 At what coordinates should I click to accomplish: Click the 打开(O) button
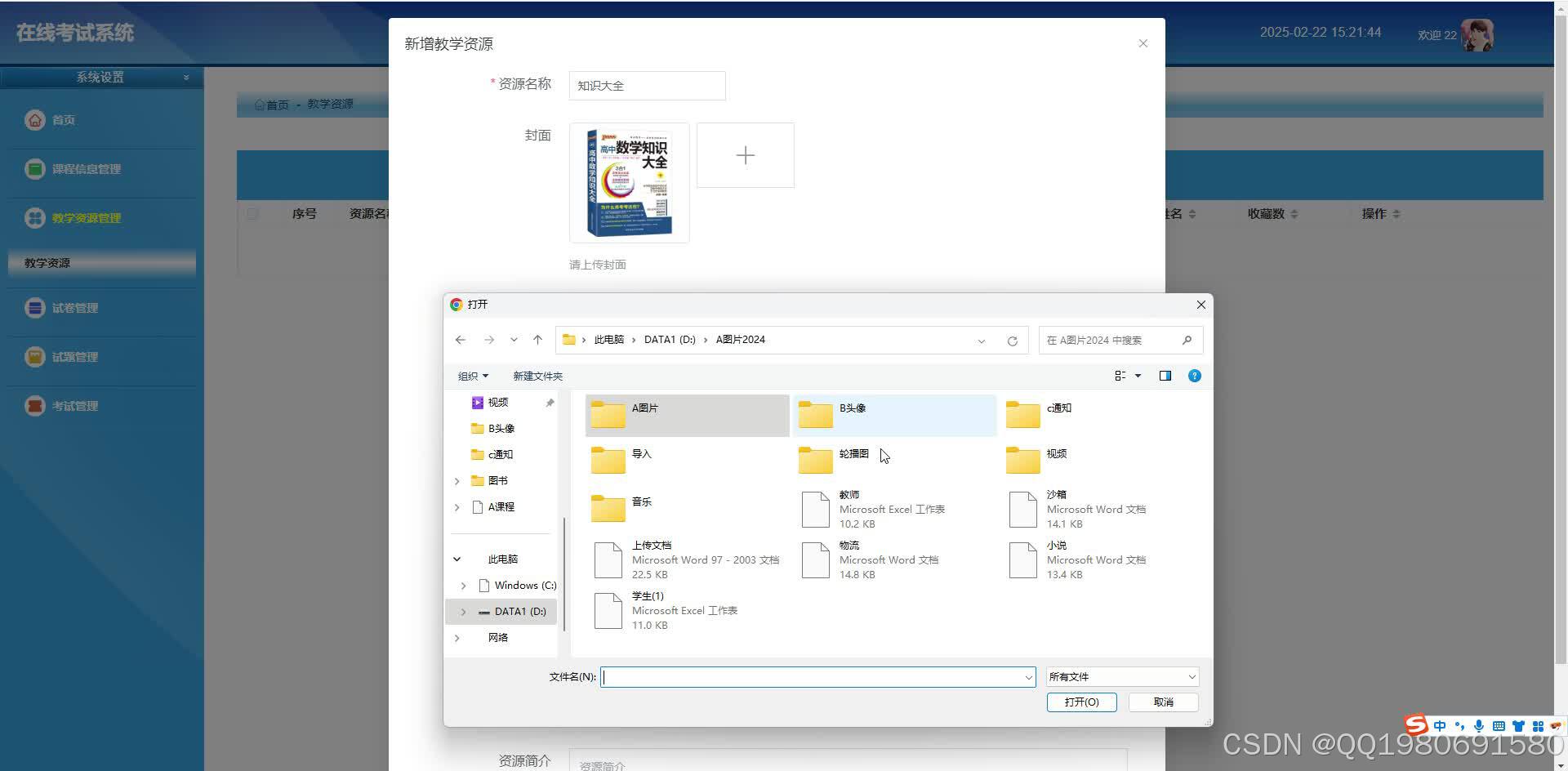[x=1081, y=702]
